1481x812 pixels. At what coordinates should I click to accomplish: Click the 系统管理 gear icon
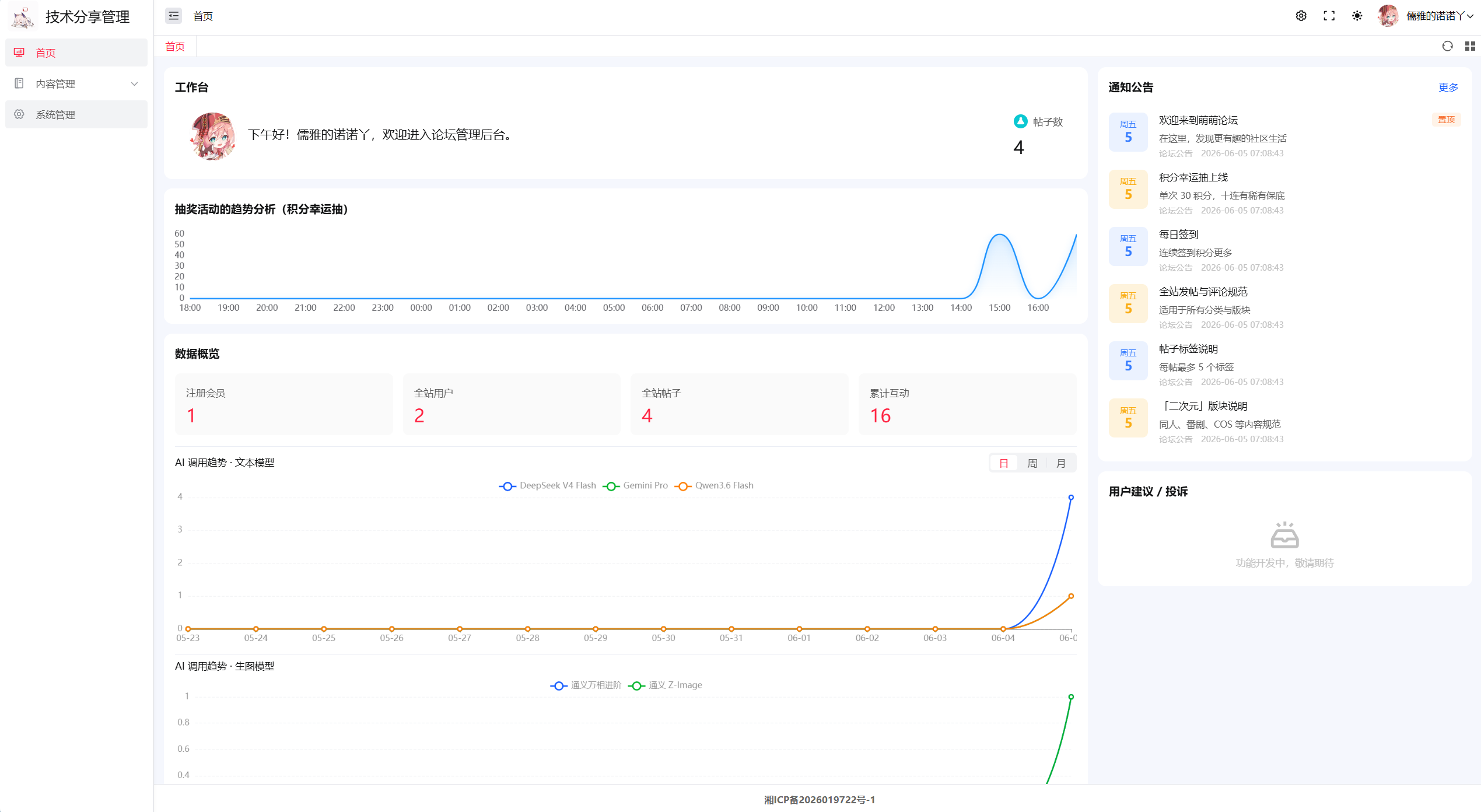pyautogui.click(x=19, y=114)
